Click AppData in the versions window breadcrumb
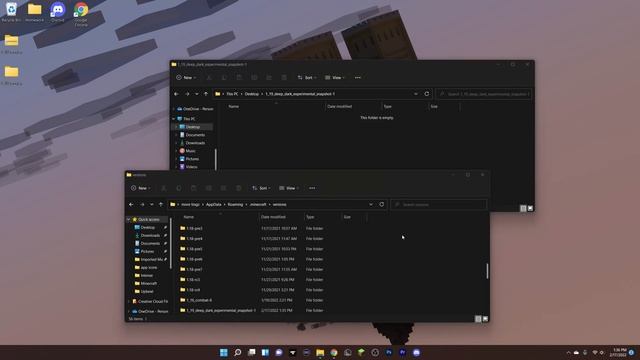This screenshot has width=640, height=360. point(213,204)
